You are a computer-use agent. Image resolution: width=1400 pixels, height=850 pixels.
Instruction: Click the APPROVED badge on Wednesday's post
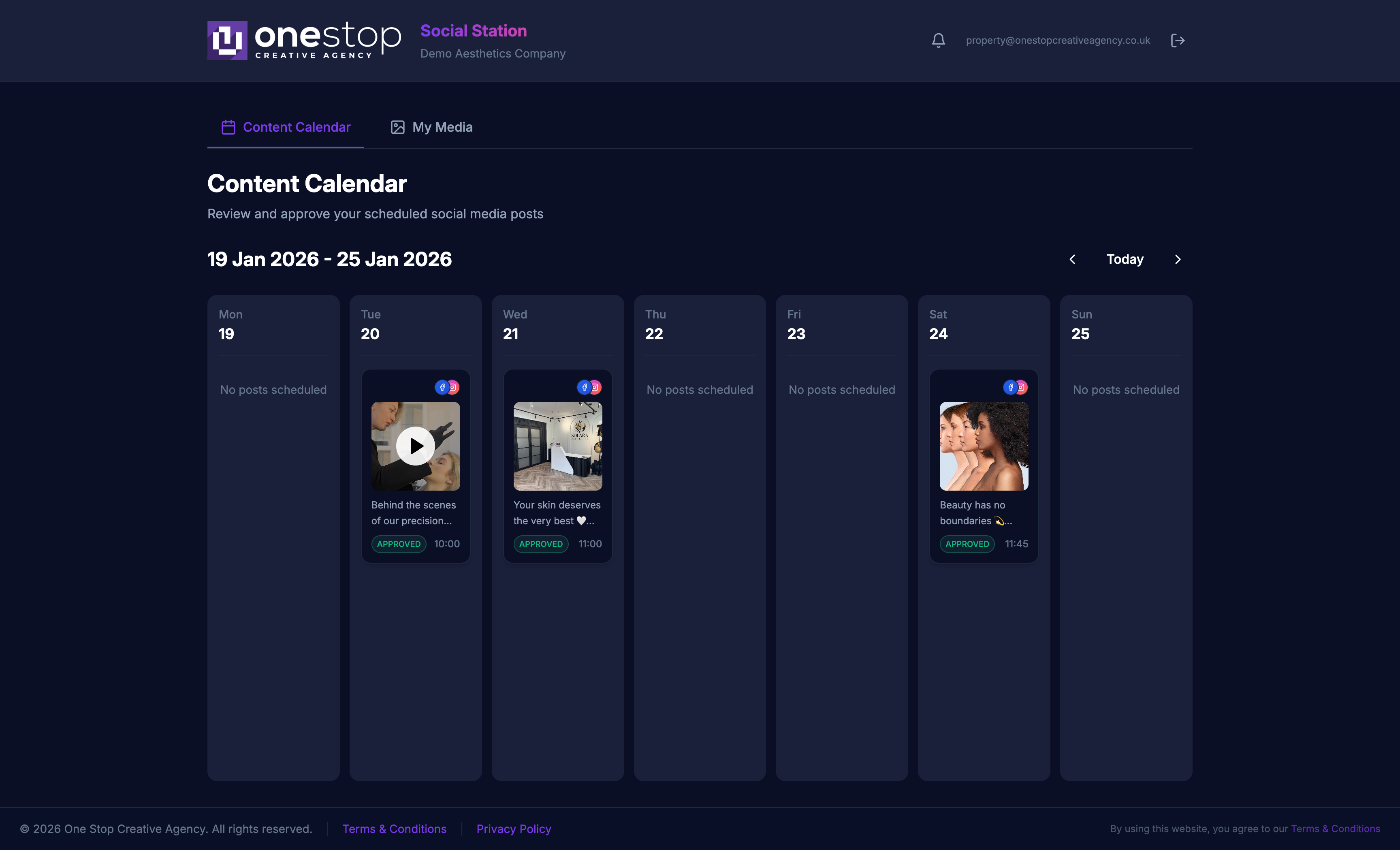click(540, 544)
